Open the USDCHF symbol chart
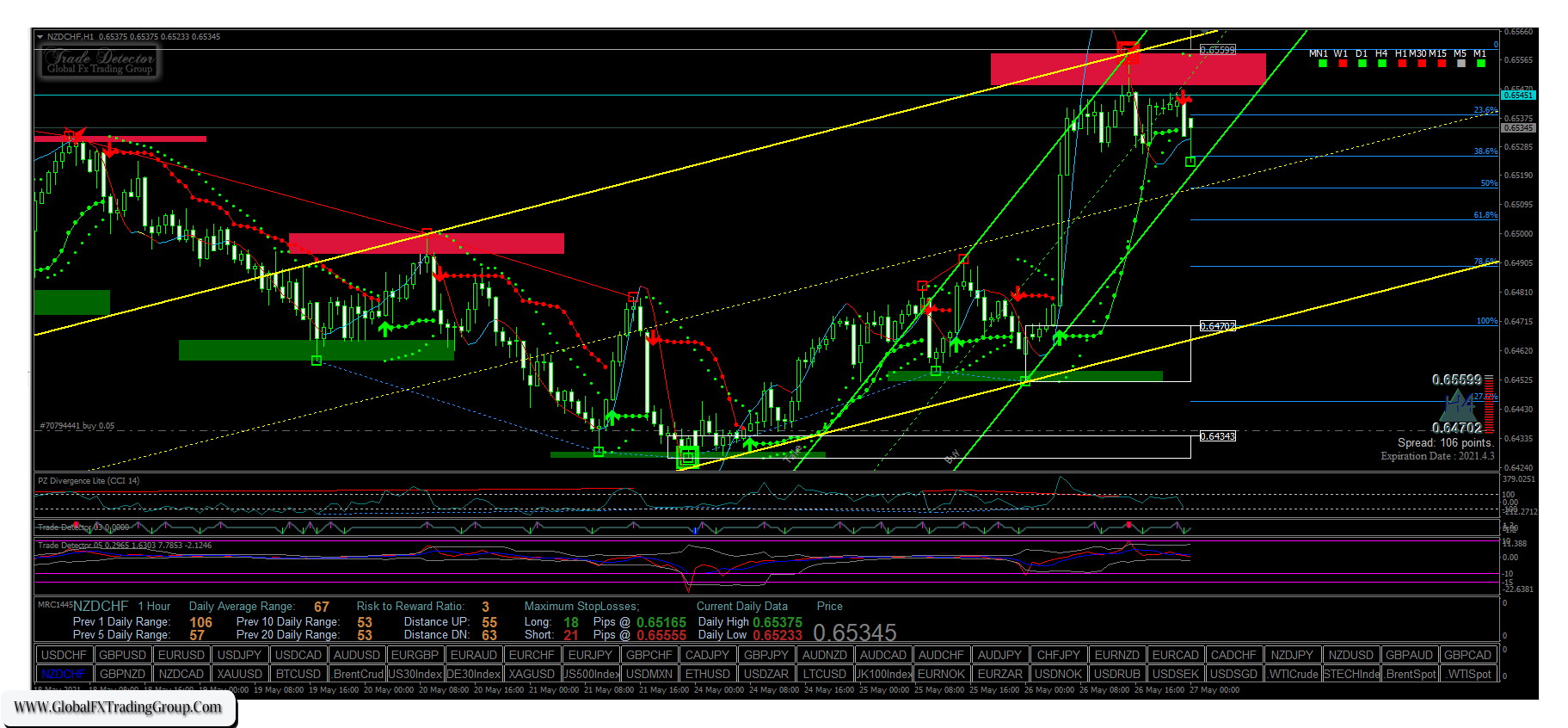The image size is (1568, 728). pyautogui.click(x=64, y=655)
